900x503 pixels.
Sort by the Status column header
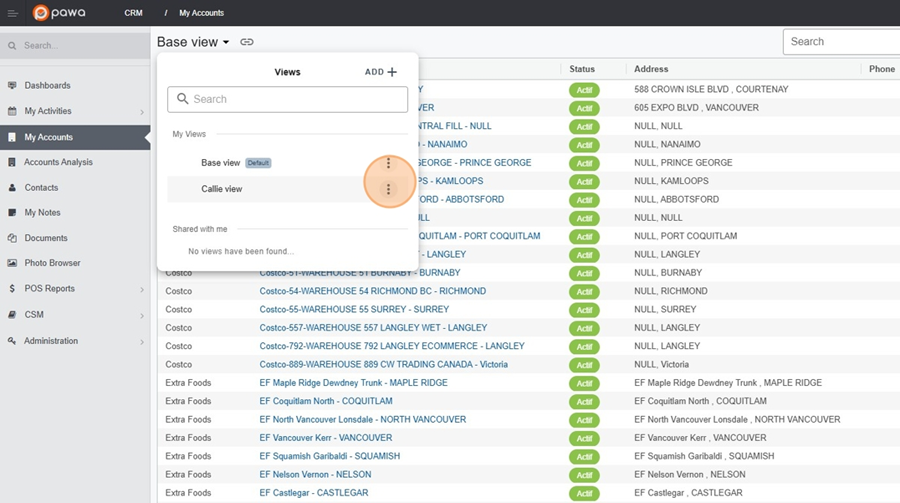click(582, 69)
